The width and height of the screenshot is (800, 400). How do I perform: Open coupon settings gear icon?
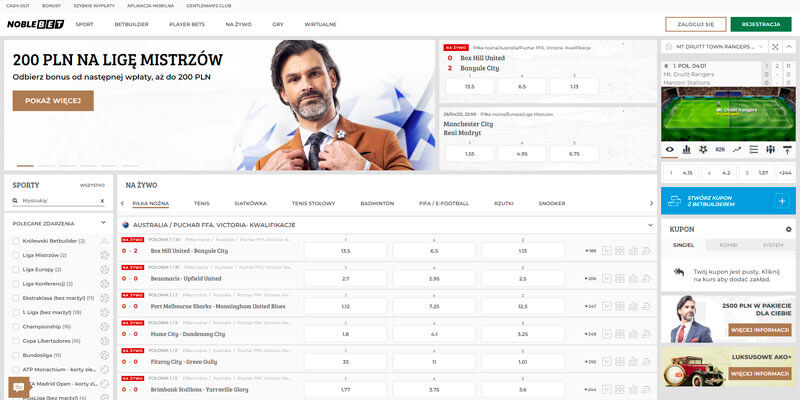coord(789,230)
